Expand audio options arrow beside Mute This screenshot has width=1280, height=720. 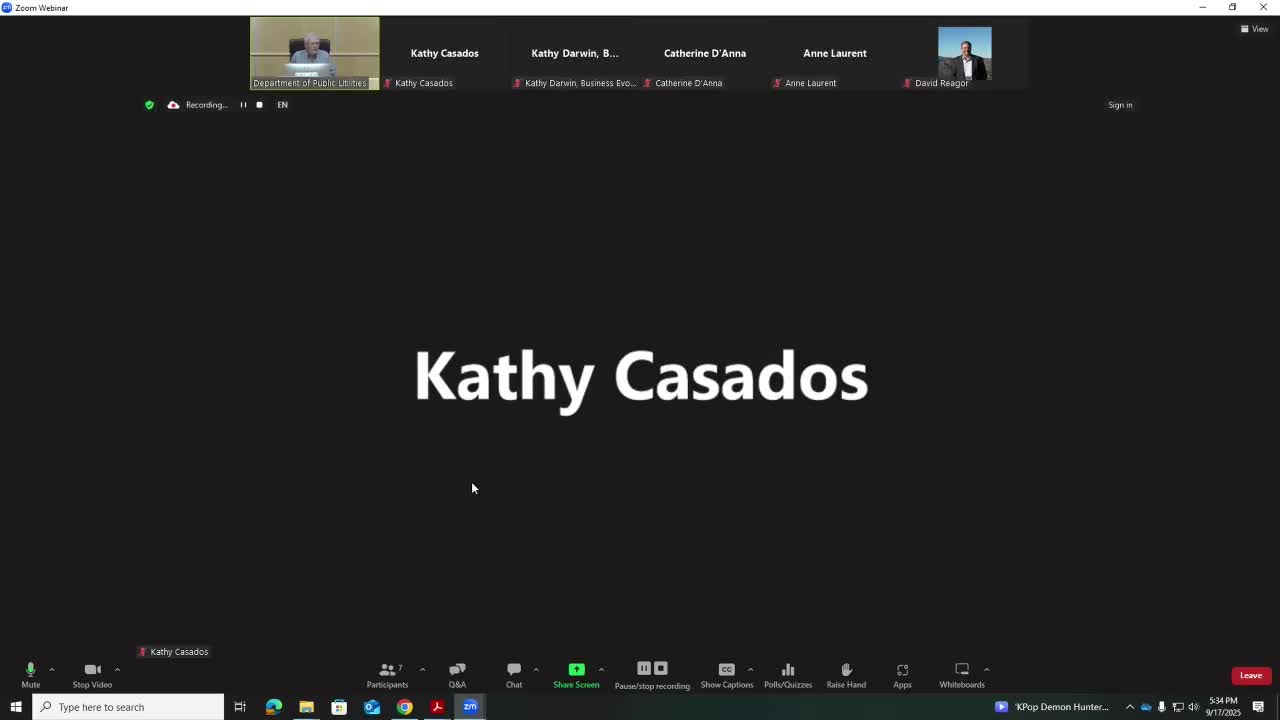point(52,669)
